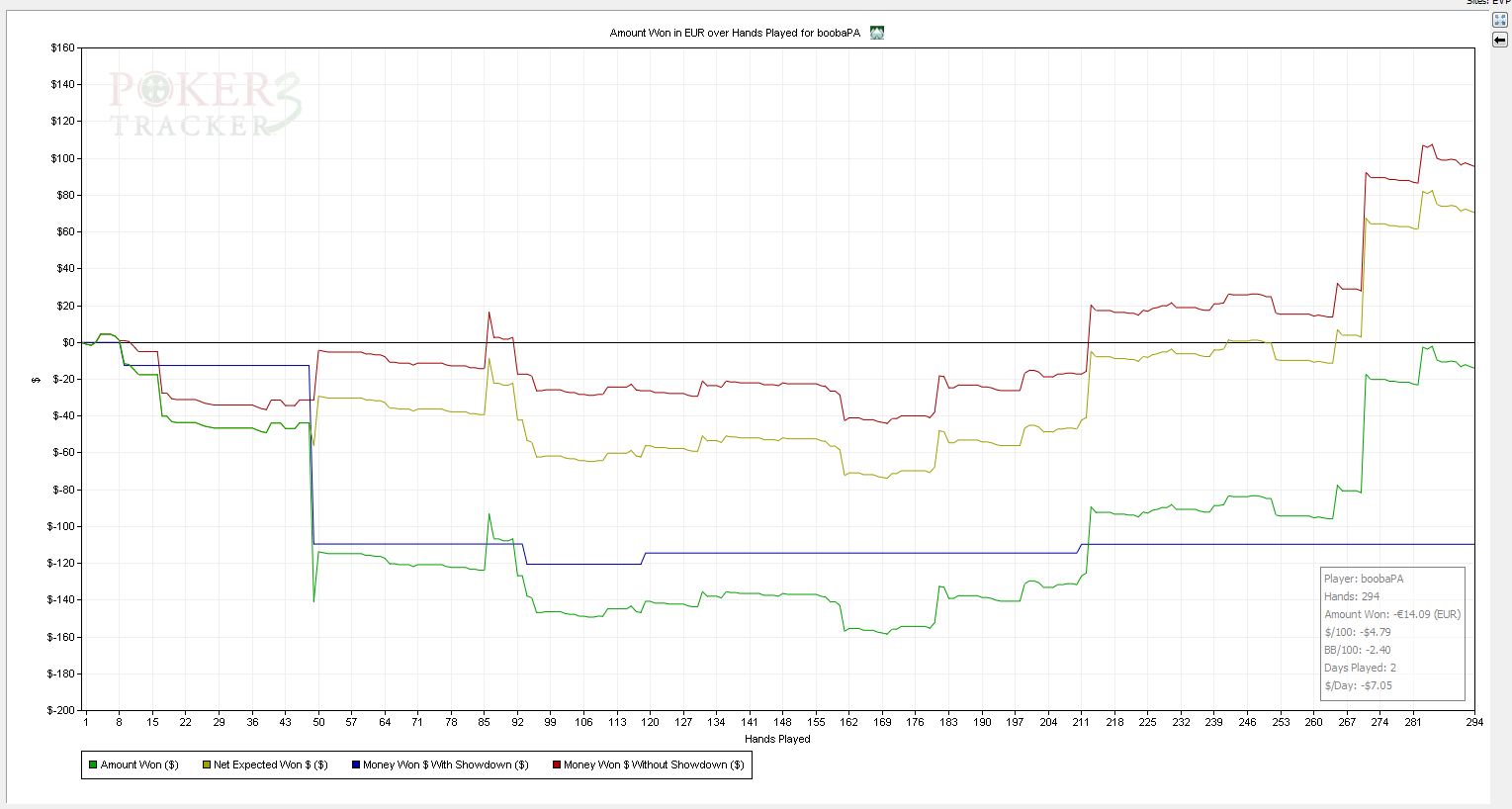Select the "Net Expected Won $ ($)" legend label
Screen dimensions: 1512x809
coord(271,764)
